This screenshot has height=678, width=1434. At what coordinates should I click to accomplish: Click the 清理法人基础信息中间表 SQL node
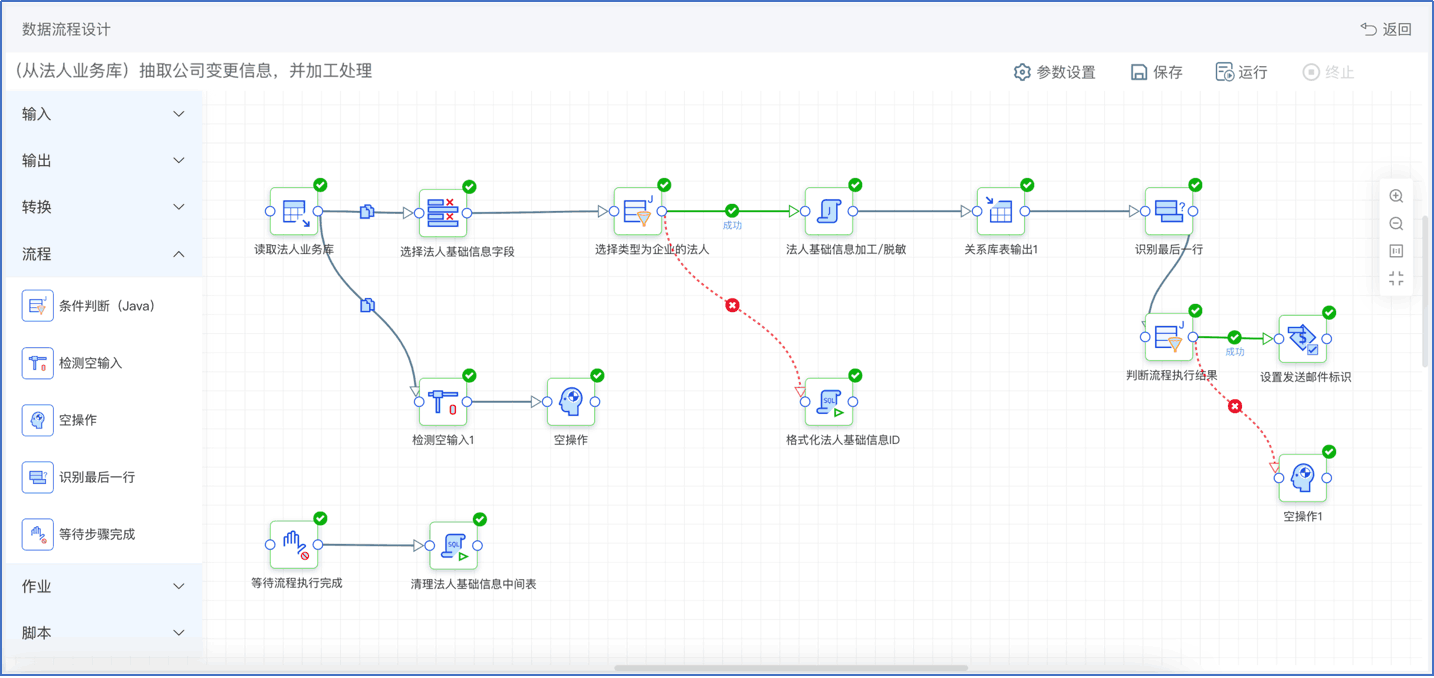[454, 546]
